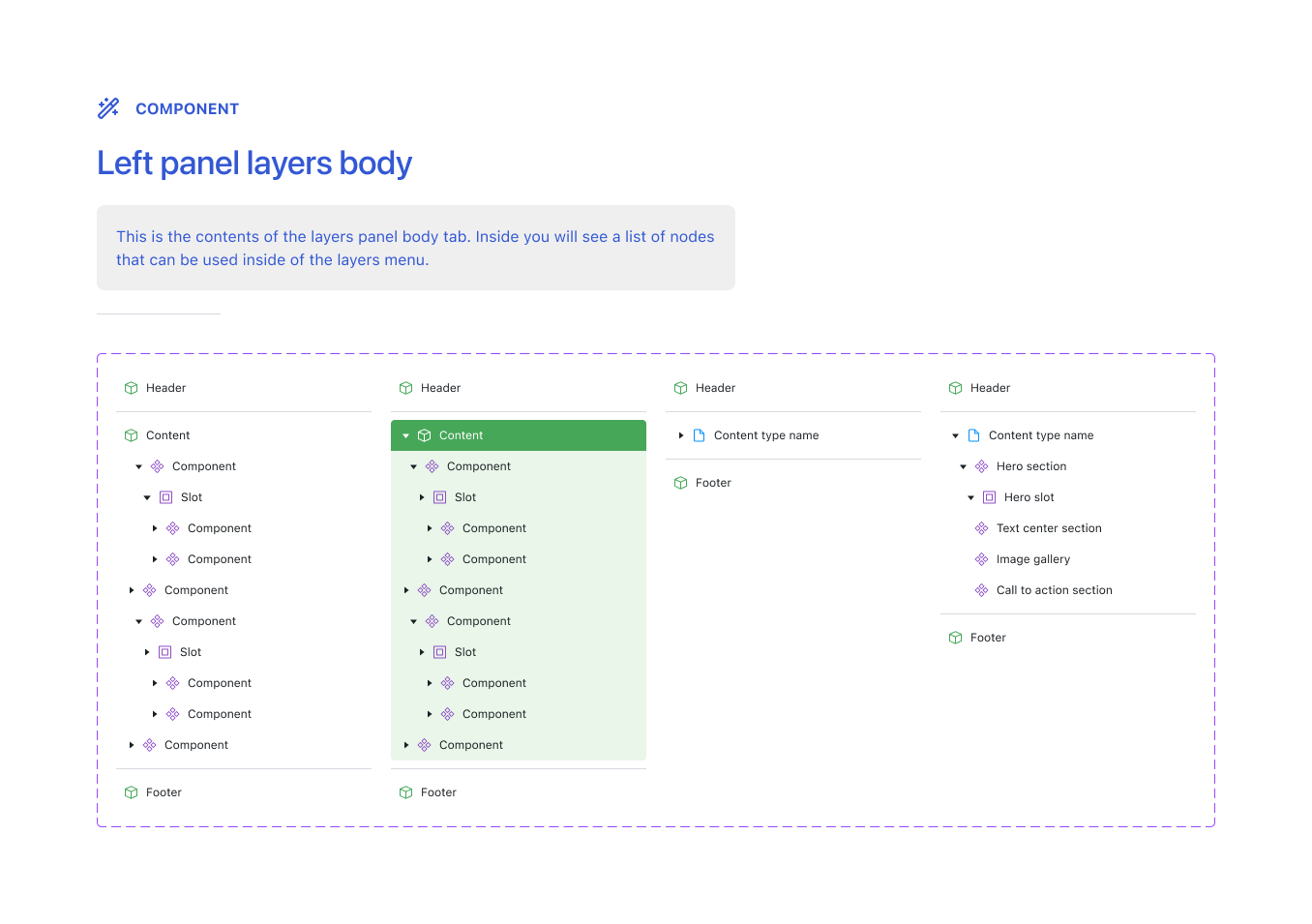Select the Call to action section icon
The height and width of the screenshot is (924, 1312).
[x=981, y=589]
